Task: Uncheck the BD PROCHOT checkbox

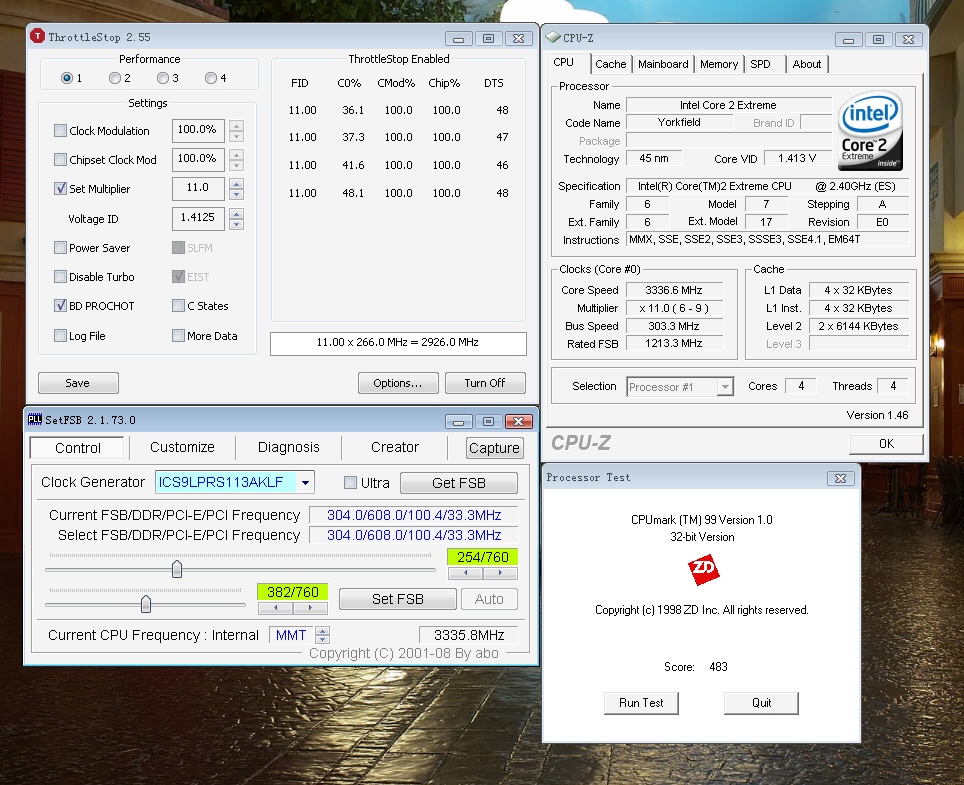Action: [x=60, y=306]
